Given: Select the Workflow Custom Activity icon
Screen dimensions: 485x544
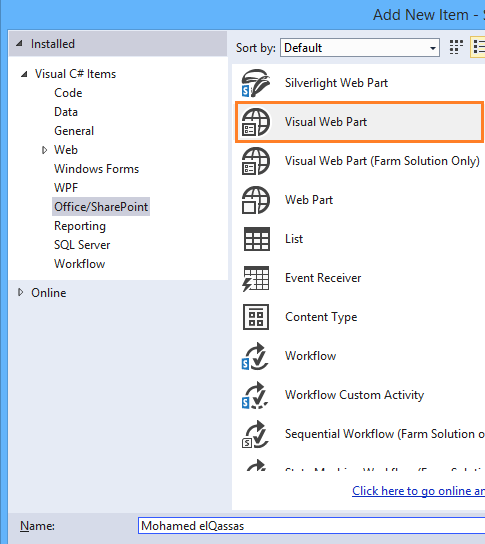Looking at the screenshot, I should coord(255,395).
